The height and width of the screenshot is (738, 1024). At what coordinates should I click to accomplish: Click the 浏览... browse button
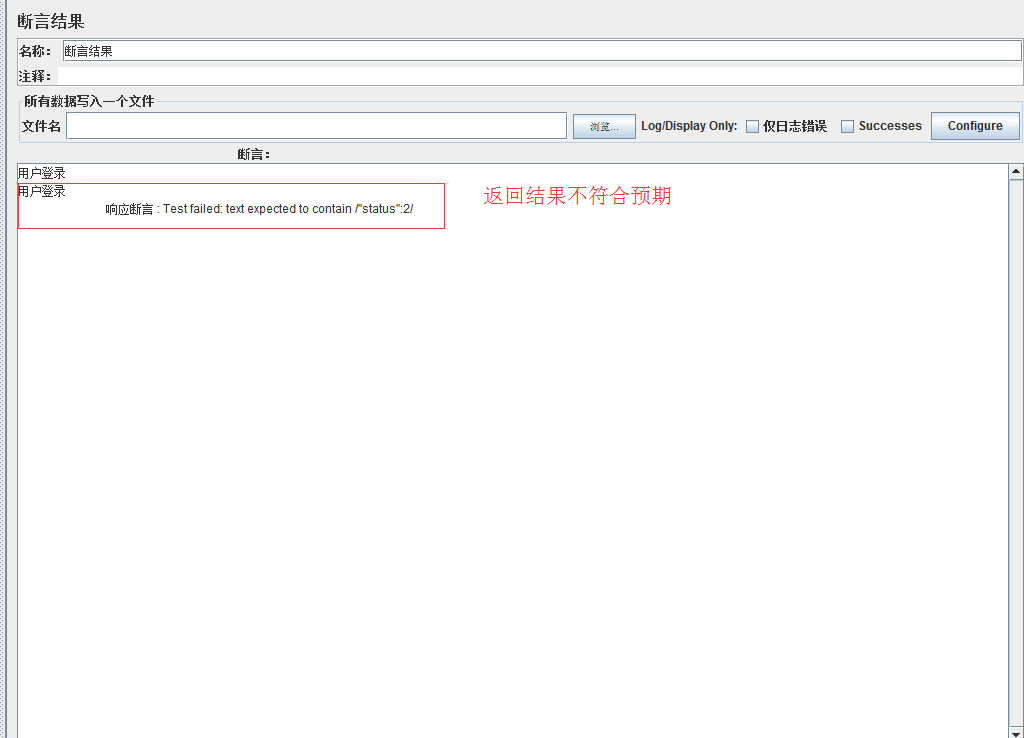(604, 127)
